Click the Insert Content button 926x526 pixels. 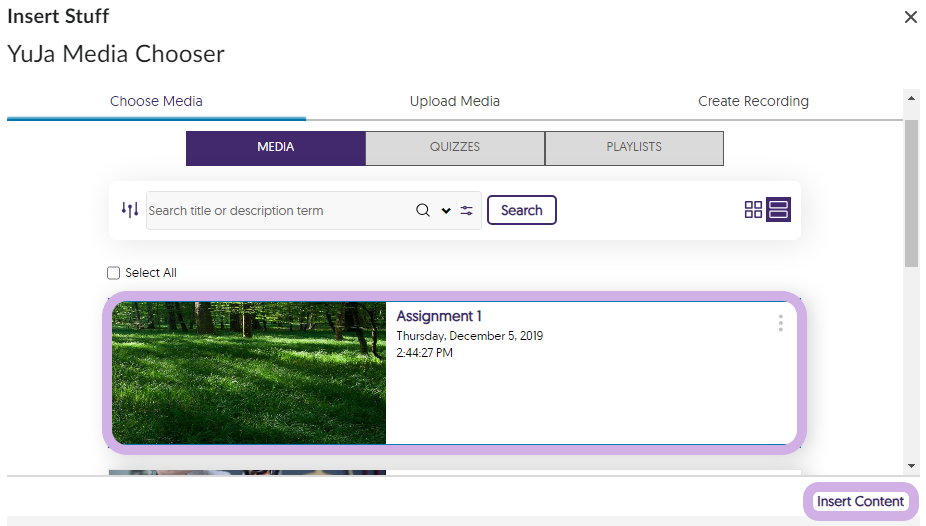point(860,501)
